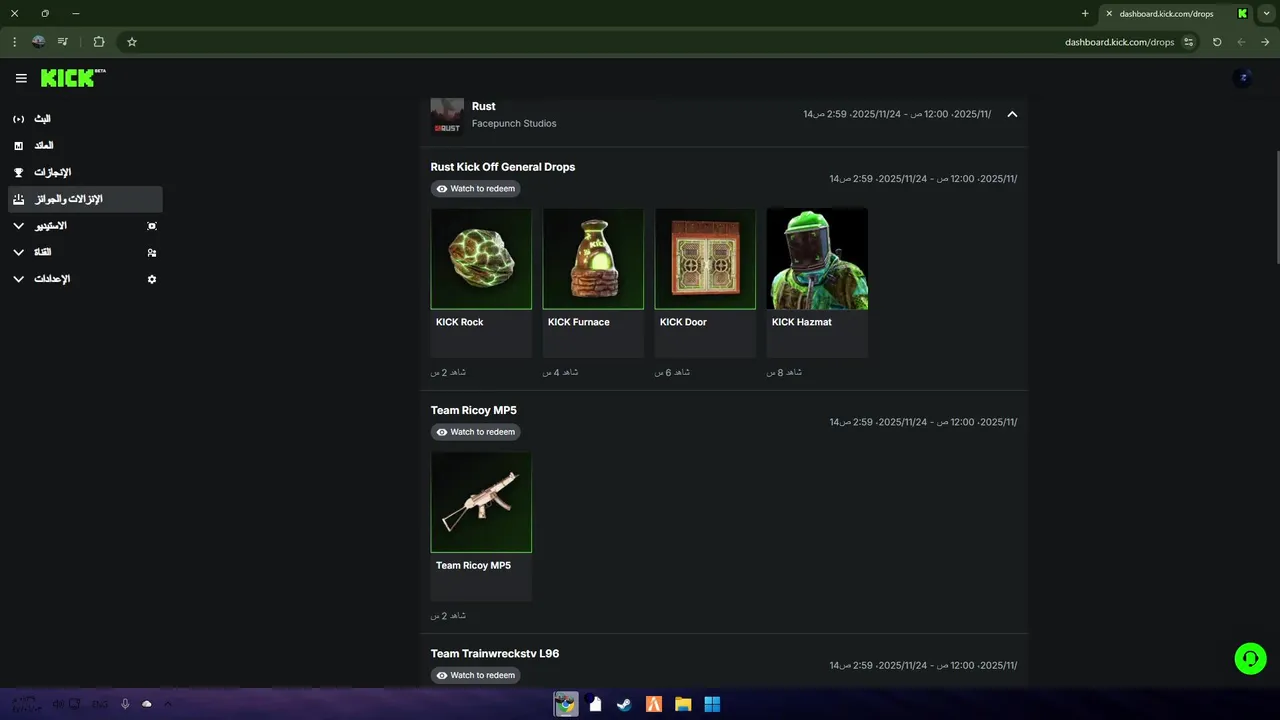1280x720 pixels.
Task: Click the 'شاهد 8 س' text under KICK Hazmat
Action: (x=784, y=372)
